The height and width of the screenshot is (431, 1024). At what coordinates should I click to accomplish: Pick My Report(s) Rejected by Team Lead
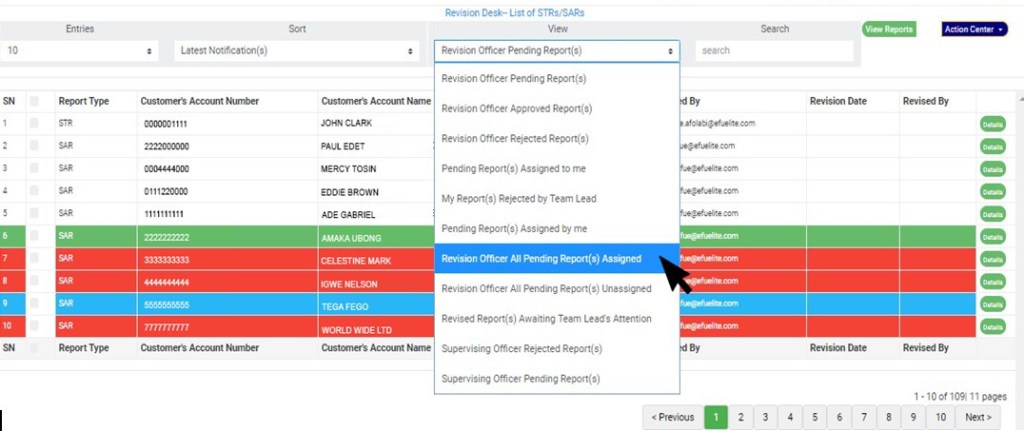point(519,199)
